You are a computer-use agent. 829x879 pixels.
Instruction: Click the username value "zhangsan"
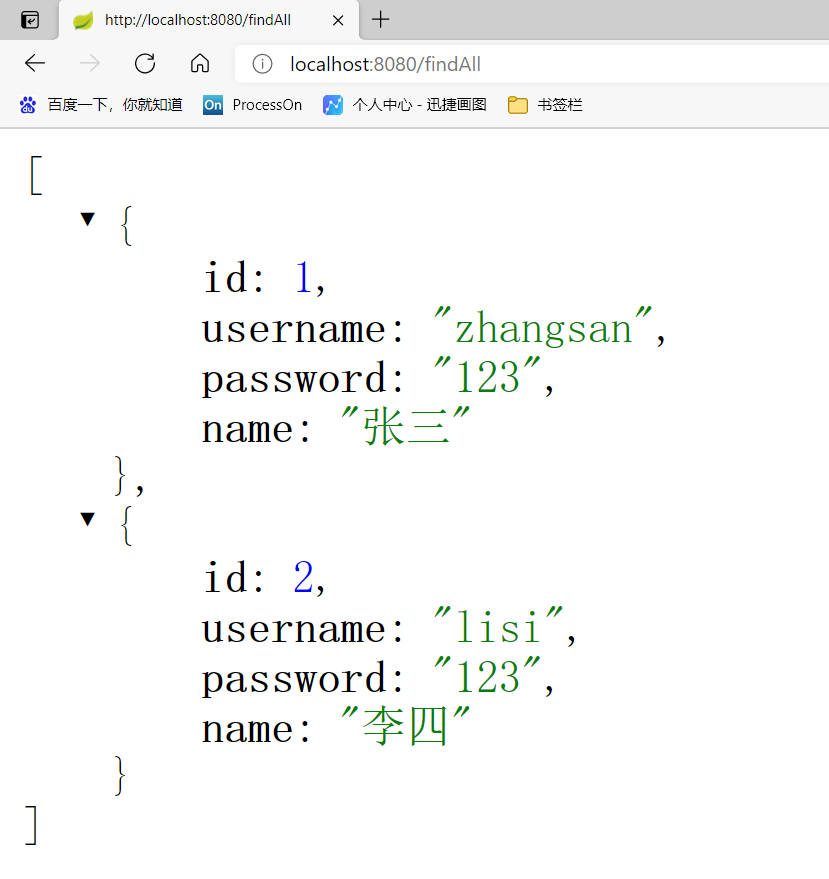[x=543, y=329]
